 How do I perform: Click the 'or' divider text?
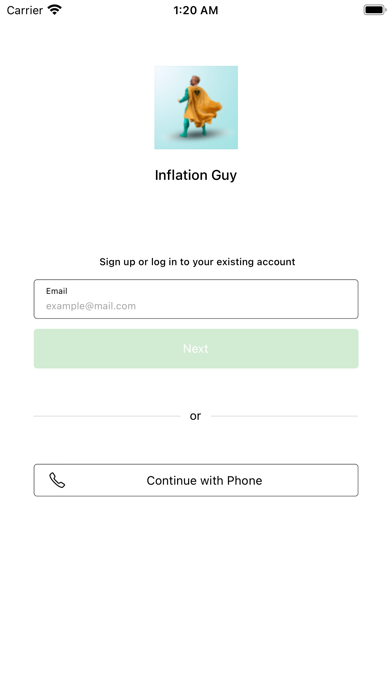195,416
